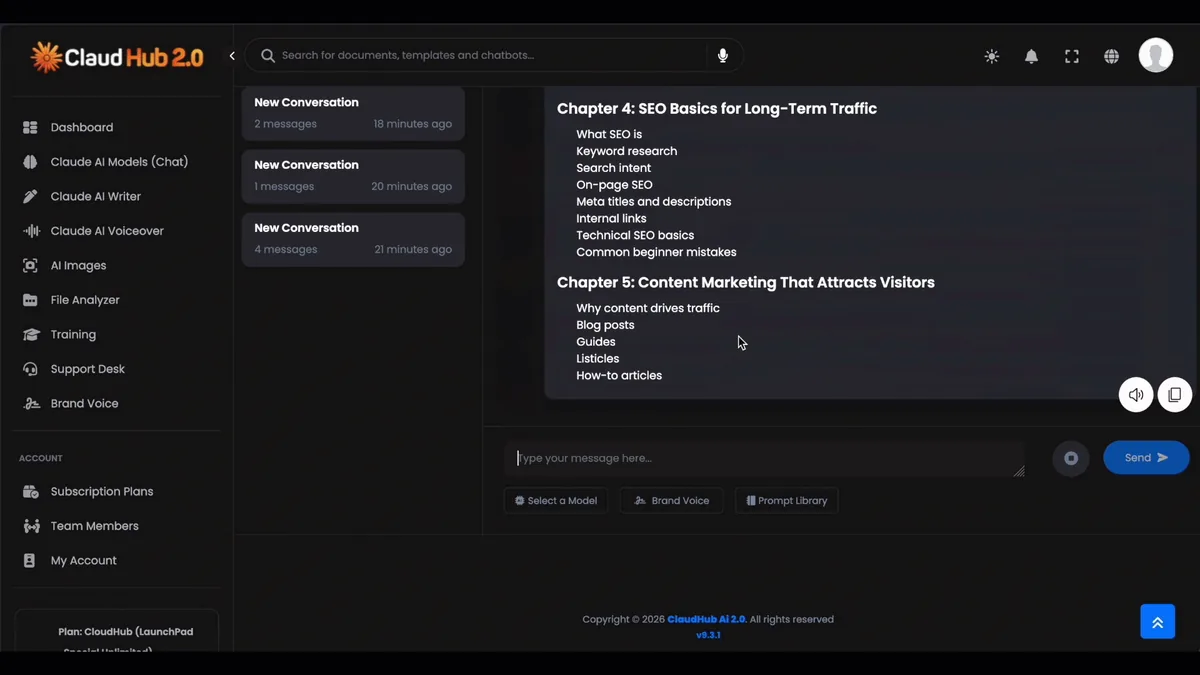Click the search magnifier icon
This screenshot has width=1200, height=675.
point(268,56)
